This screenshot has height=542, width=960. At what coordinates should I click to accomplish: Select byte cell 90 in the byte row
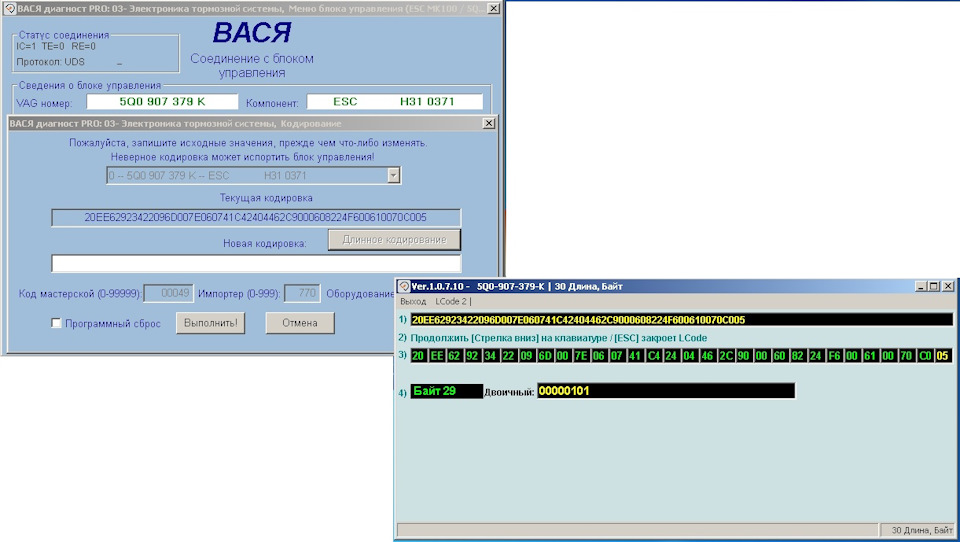pyautogui.click(x=744, y=356)
